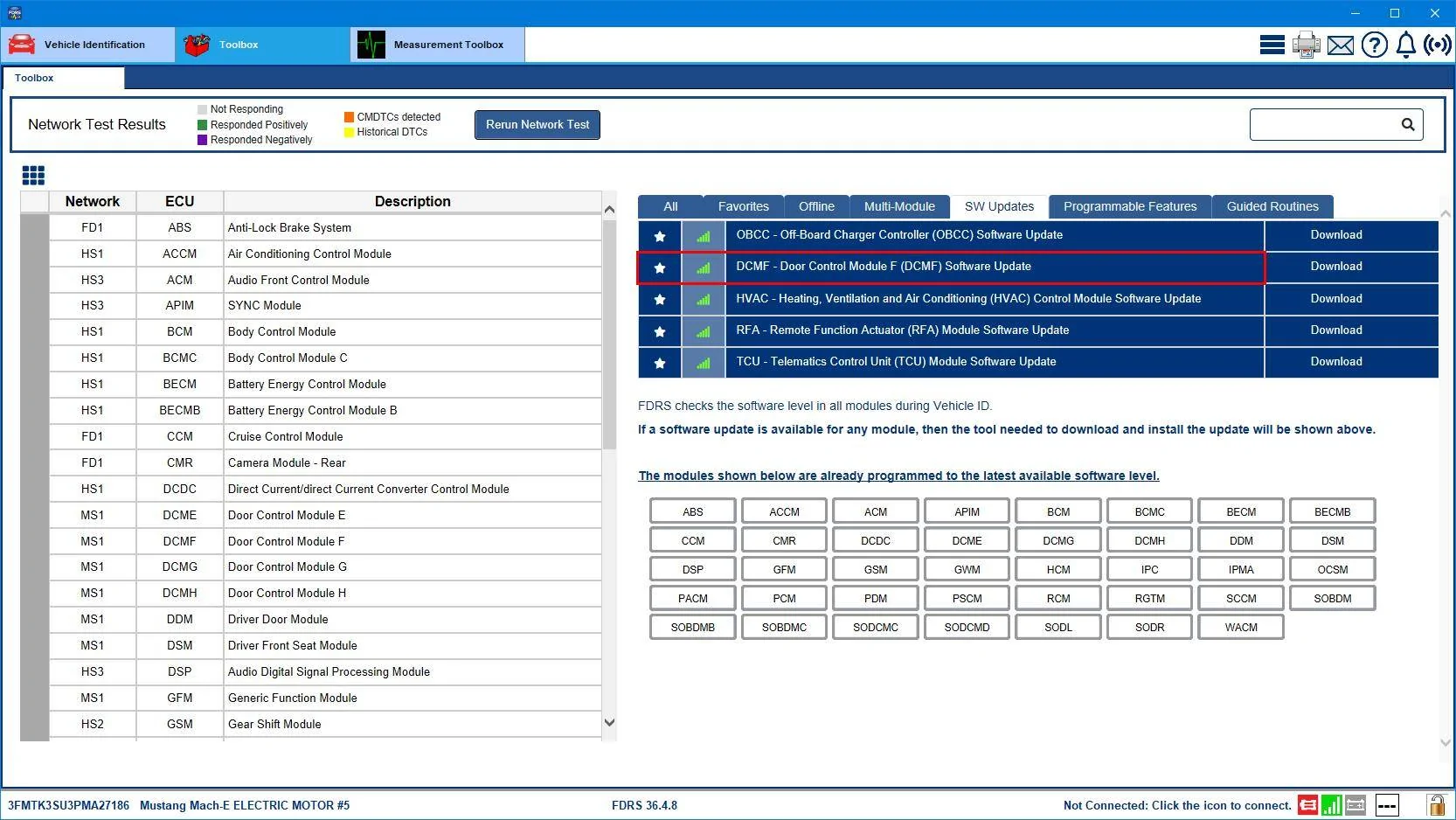This screenshot has height=820, width=1456.
Task: Click signal icon in DCMF row
Action: click(704, 268)
